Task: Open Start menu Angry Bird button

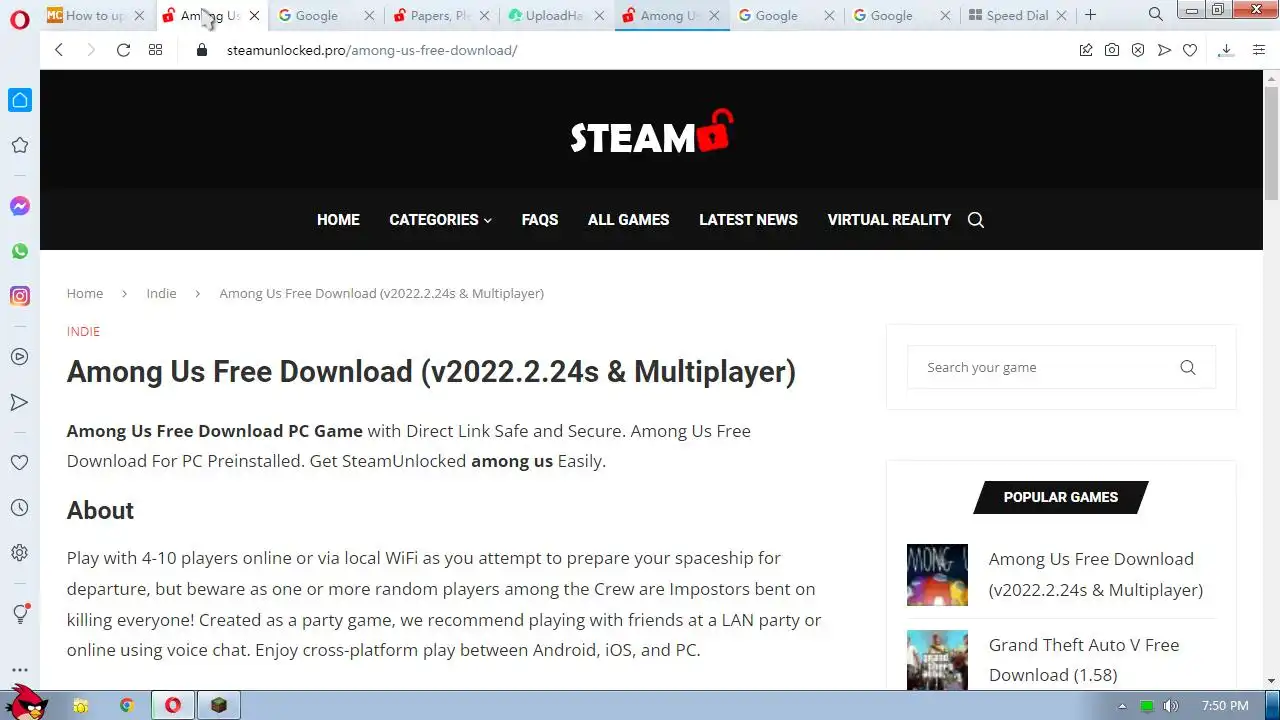Action: coord(27,702)
